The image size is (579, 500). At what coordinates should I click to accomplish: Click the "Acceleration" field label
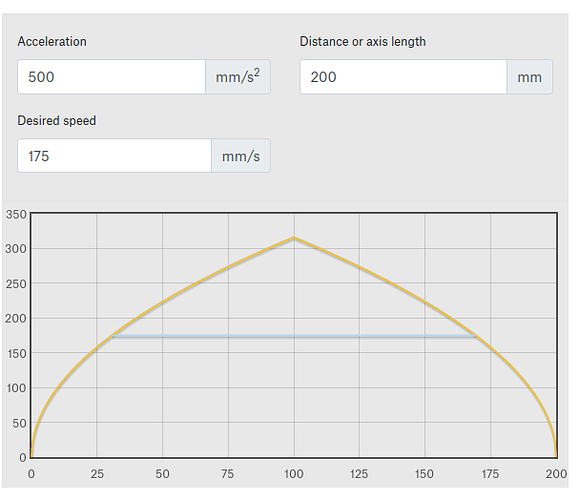[52, 41]
